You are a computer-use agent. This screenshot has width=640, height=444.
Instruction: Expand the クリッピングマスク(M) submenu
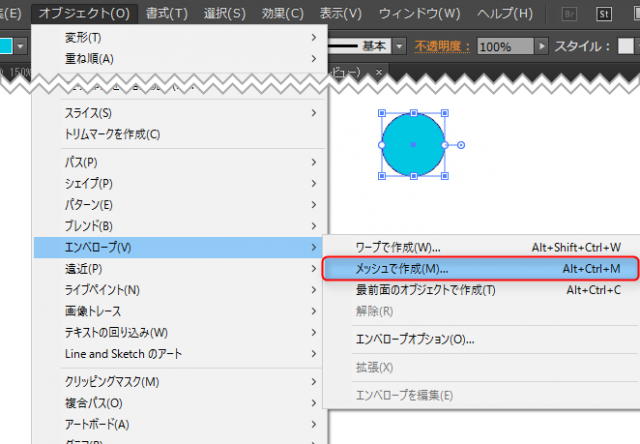pos(112,382)
